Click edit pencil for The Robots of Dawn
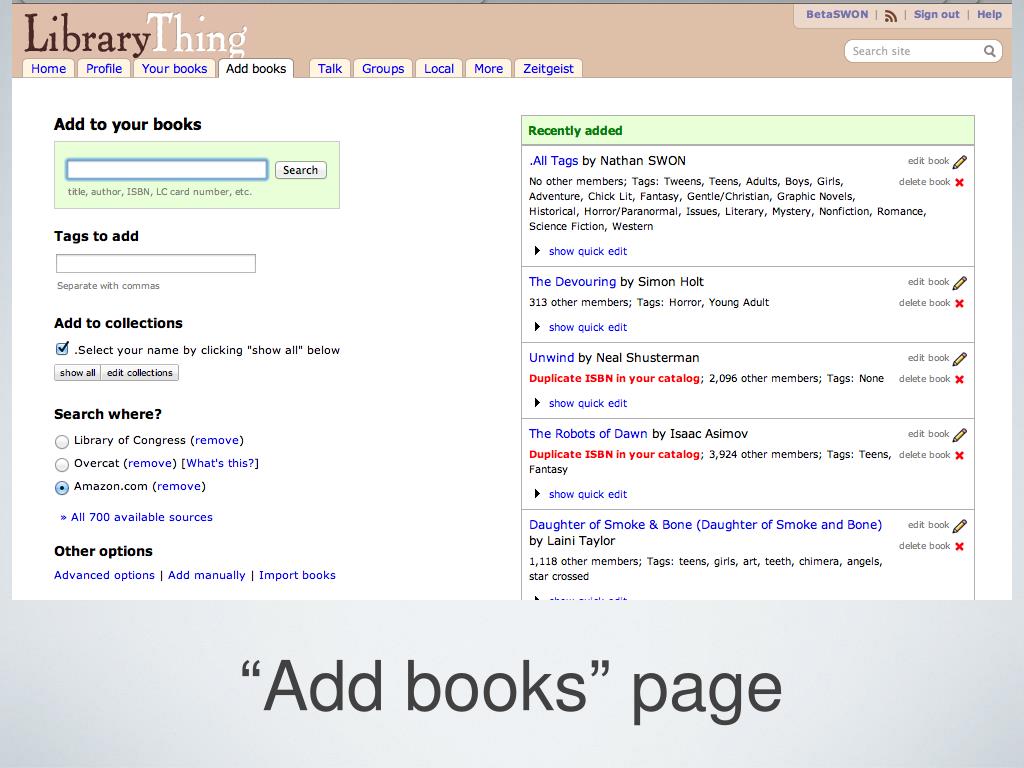The image size is (1024, 768). [x=959, y=435]
